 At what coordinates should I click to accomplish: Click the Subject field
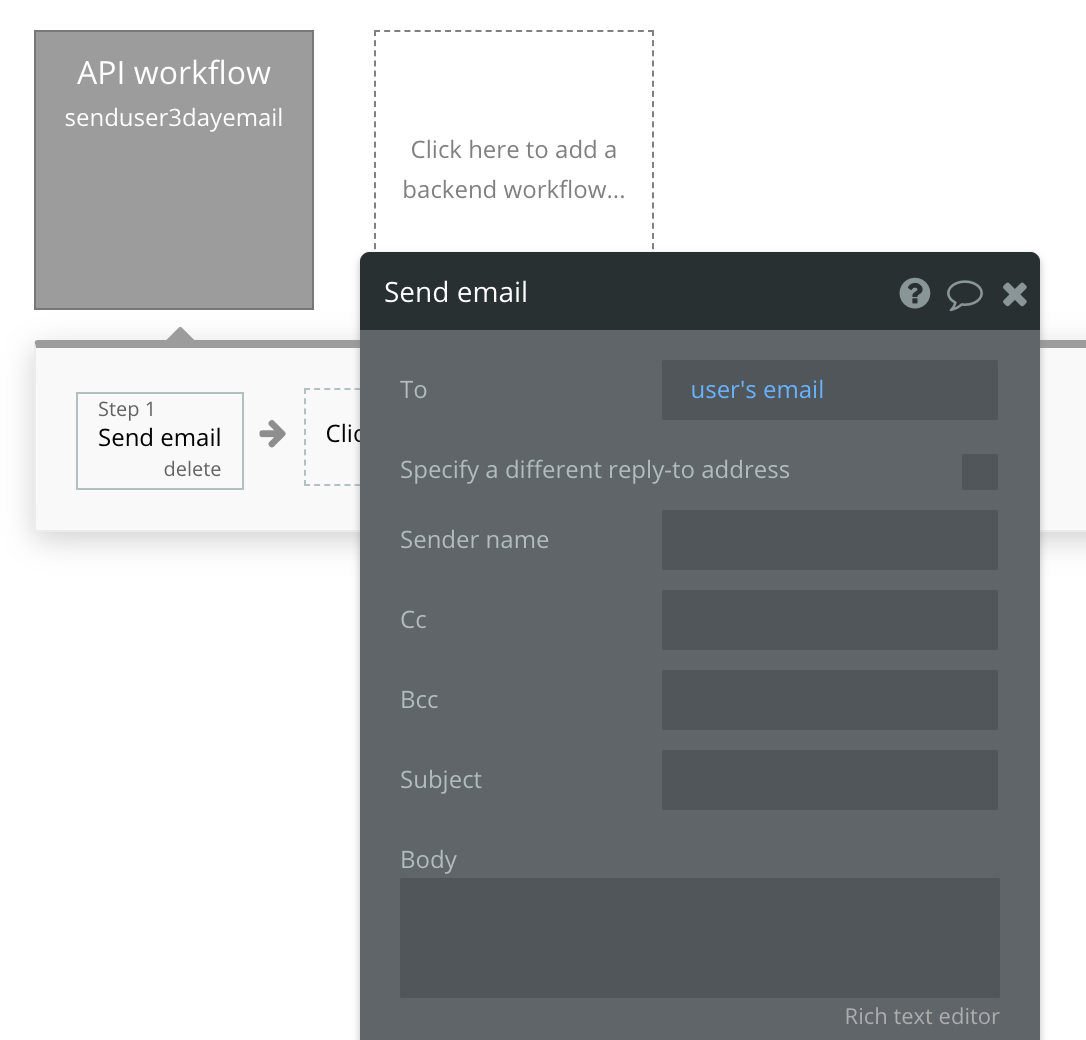point(830,780)
